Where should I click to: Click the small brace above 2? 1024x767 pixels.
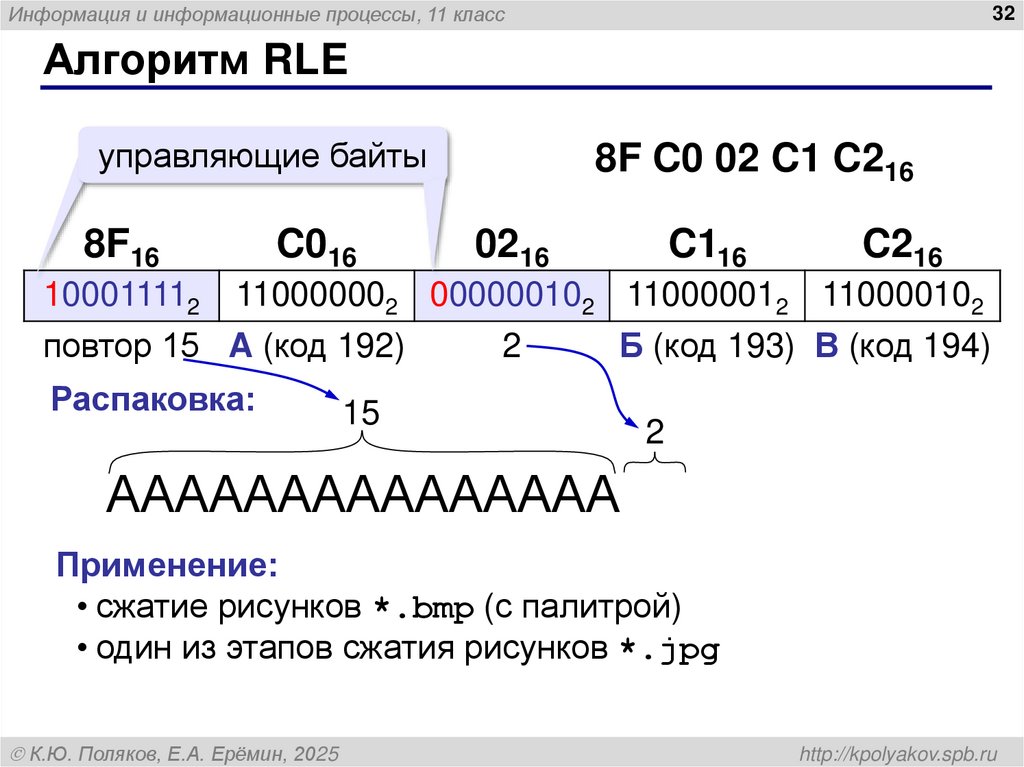(655, 463)
